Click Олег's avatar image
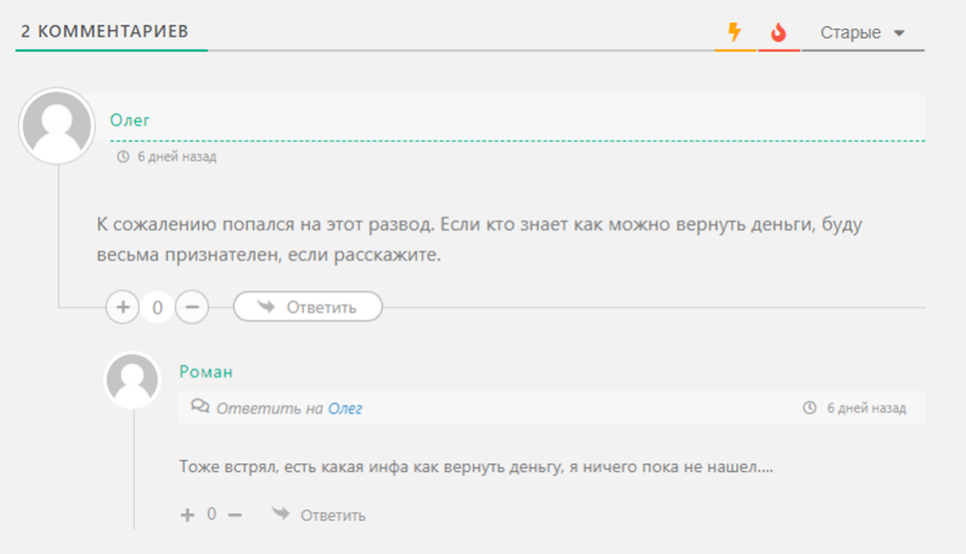Screen dimensions: 966x554 click(x=57, y=126)
